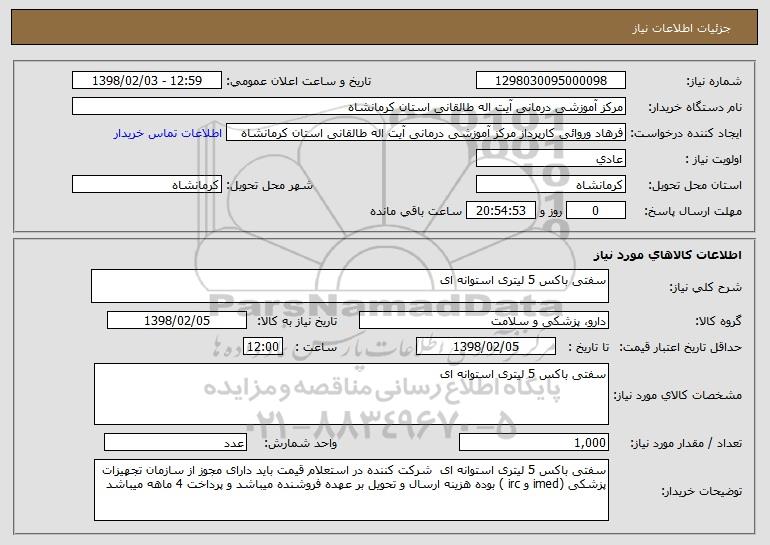Select the unit field showing عدد
Viewport: 770px width, 545px height.
175,442
